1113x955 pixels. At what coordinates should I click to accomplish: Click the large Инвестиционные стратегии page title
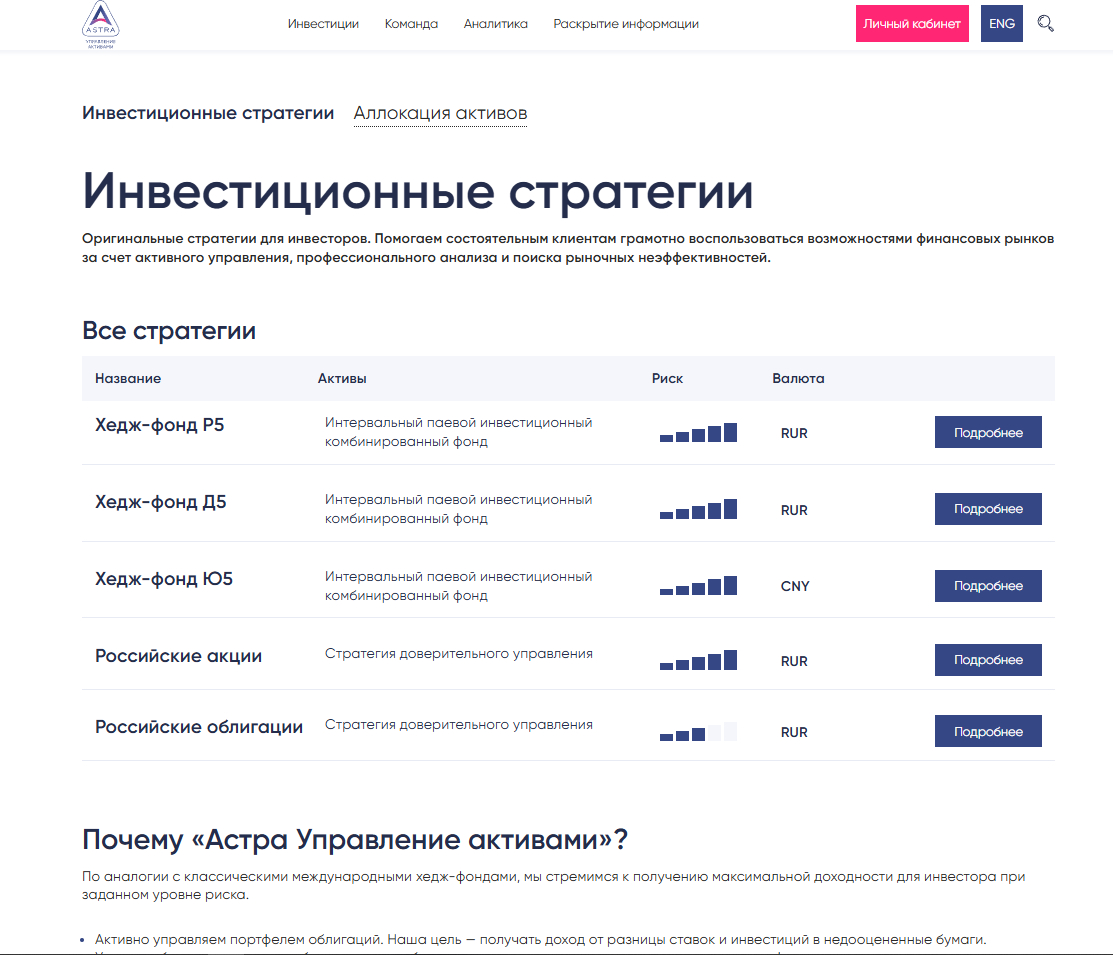click(x=417, y=191)
